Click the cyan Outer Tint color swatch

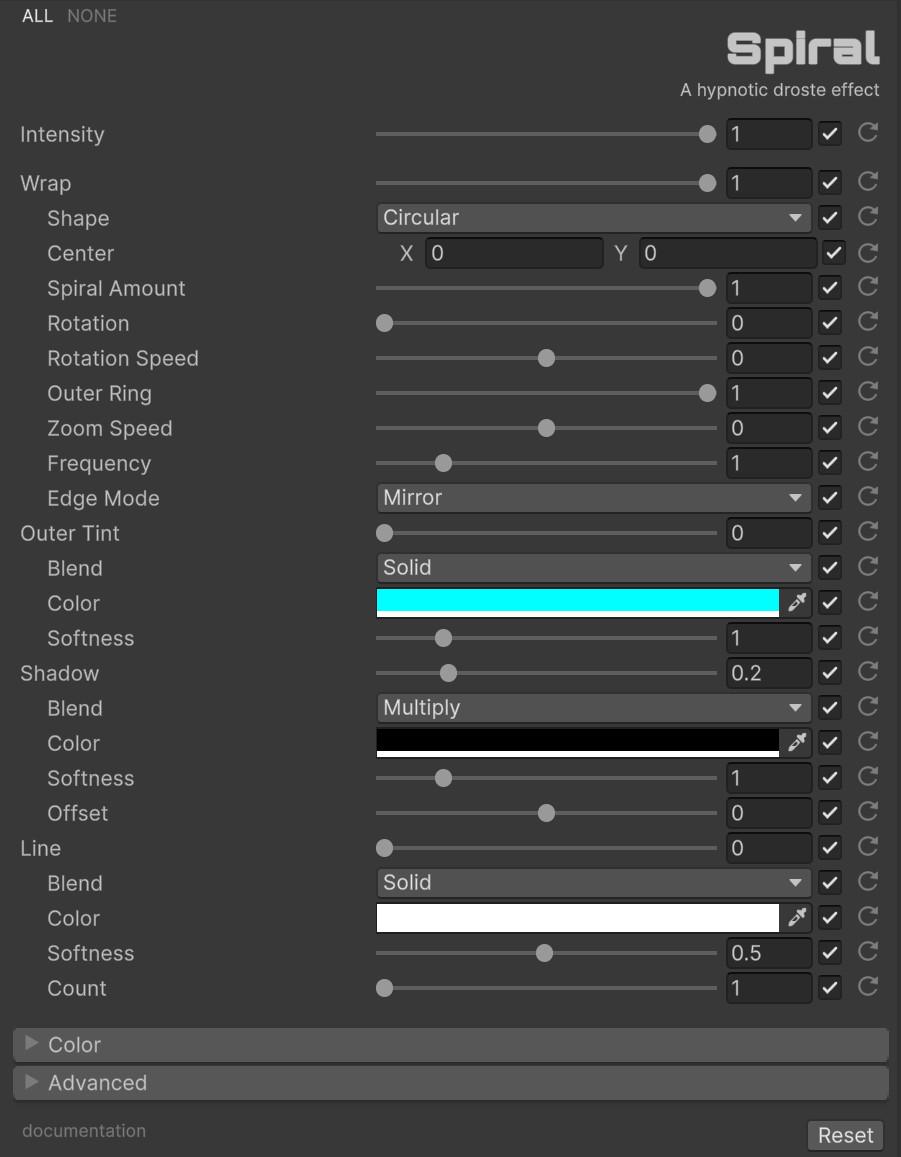[x=577, y=602]
